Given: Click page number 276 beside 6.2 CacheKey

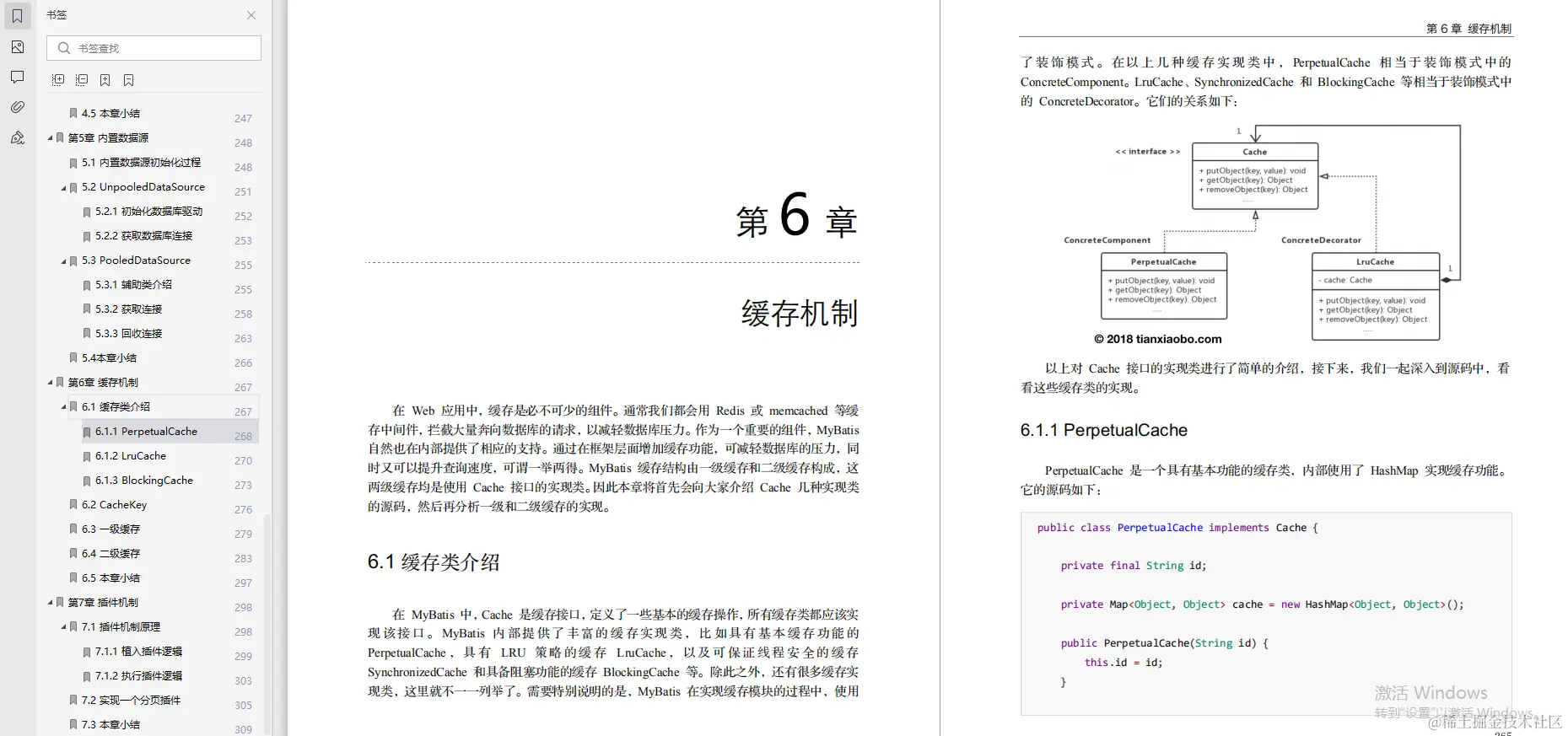Looking at the screenshot, I should (243, 509).
